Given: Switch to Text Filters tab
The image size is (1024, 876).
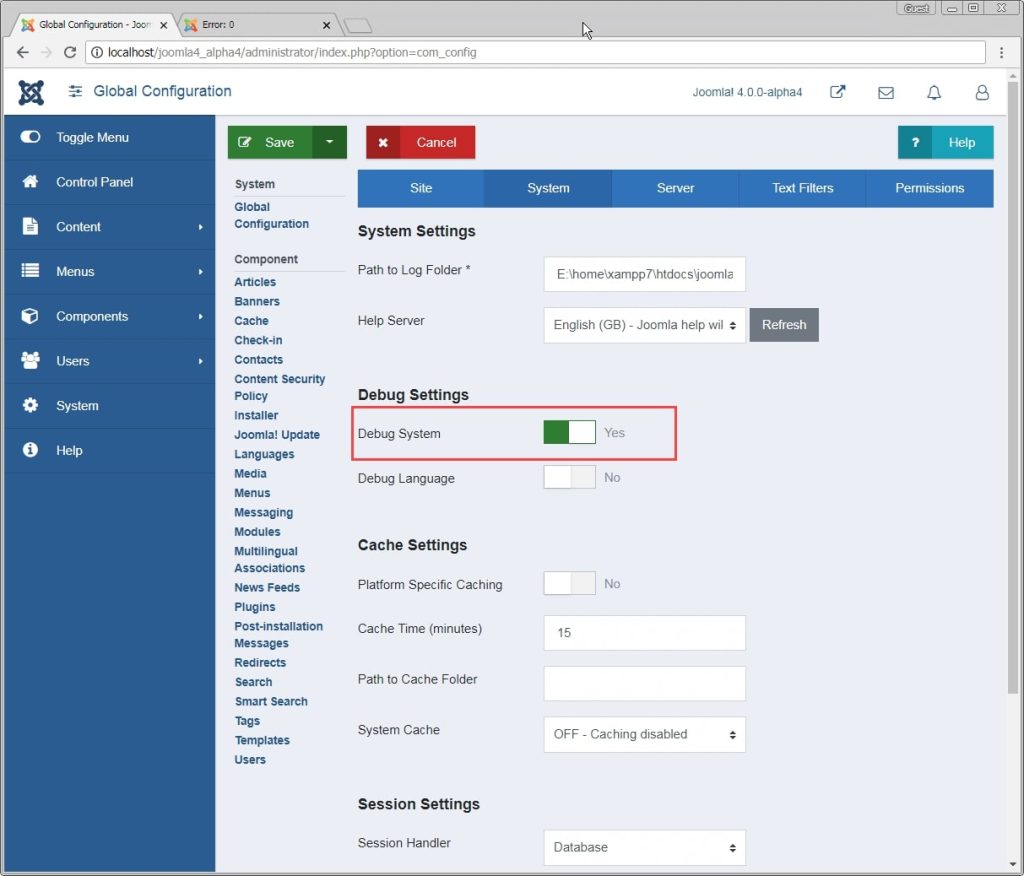Looking at the screenshot, I should (x=803, y=188).
